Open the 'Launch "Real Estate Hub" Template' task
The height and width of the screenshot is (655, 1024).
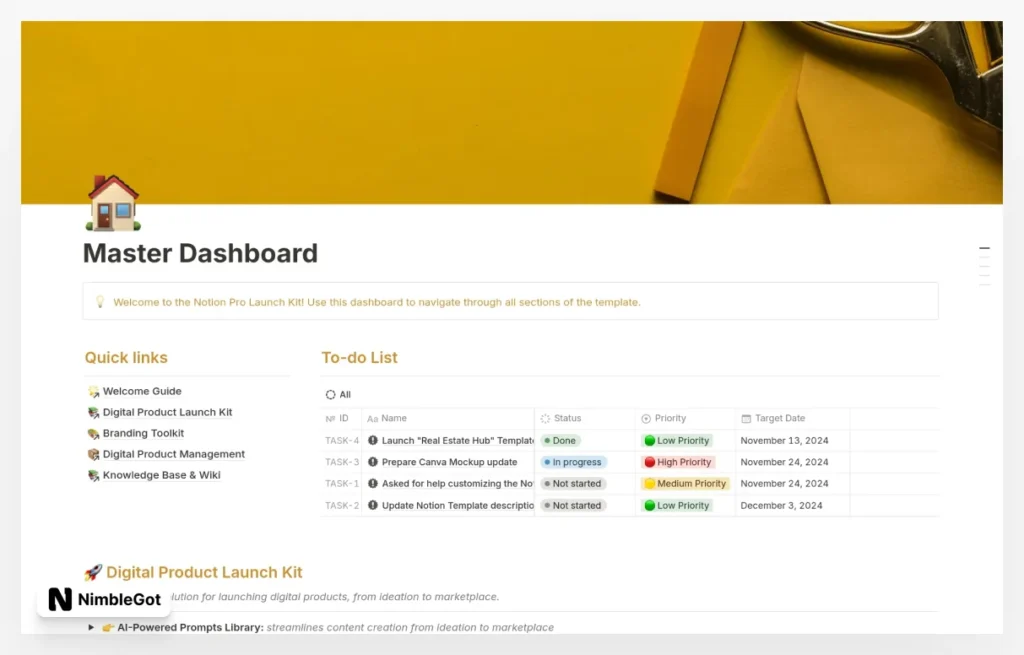point(457,440)
